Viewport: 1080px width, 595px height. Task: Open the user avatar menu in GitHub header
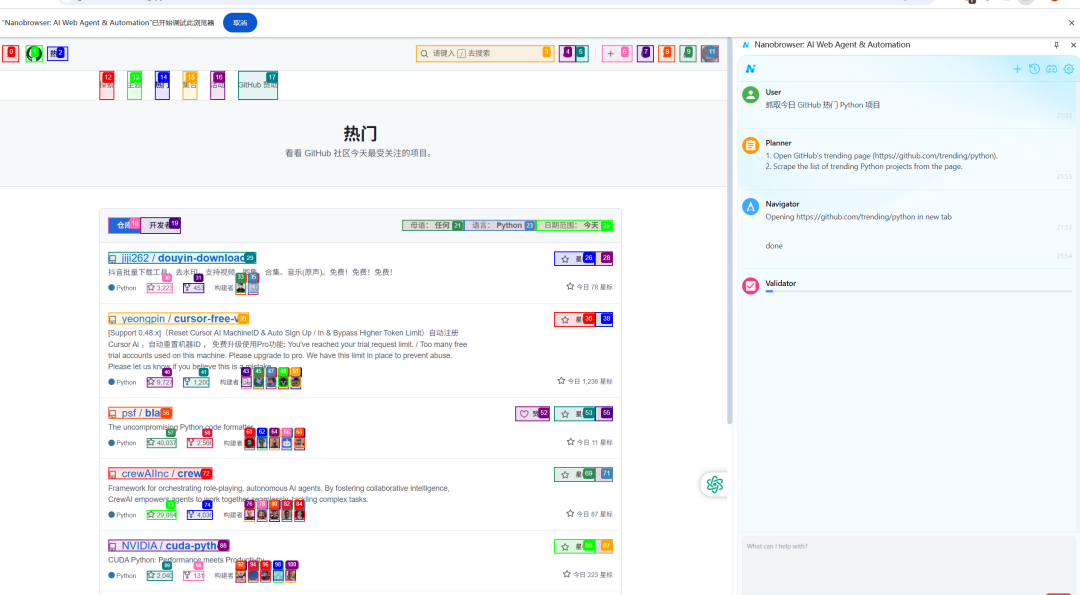point(709,53)
